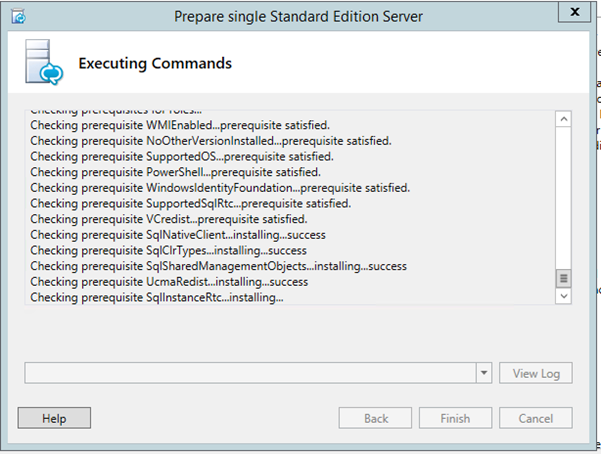Click the scroll down arrow in the log

click(563, 296)
